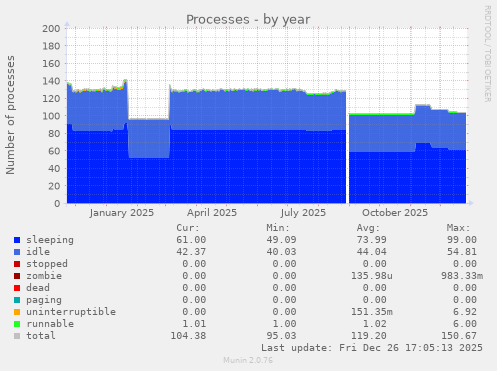Click the 'zombie' legend label
This screenshot has width=497, height=371.
point(44,276)
